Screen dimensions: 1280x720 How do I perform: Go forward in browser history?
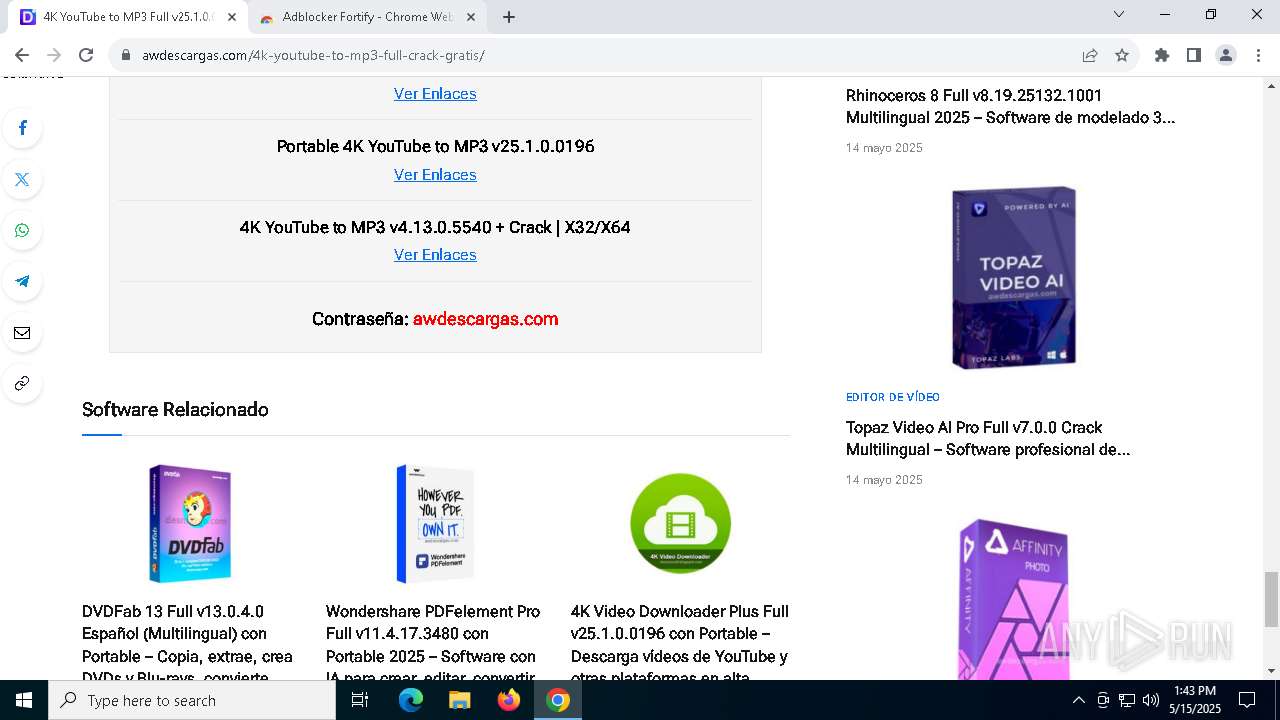[x=54, y=55]
